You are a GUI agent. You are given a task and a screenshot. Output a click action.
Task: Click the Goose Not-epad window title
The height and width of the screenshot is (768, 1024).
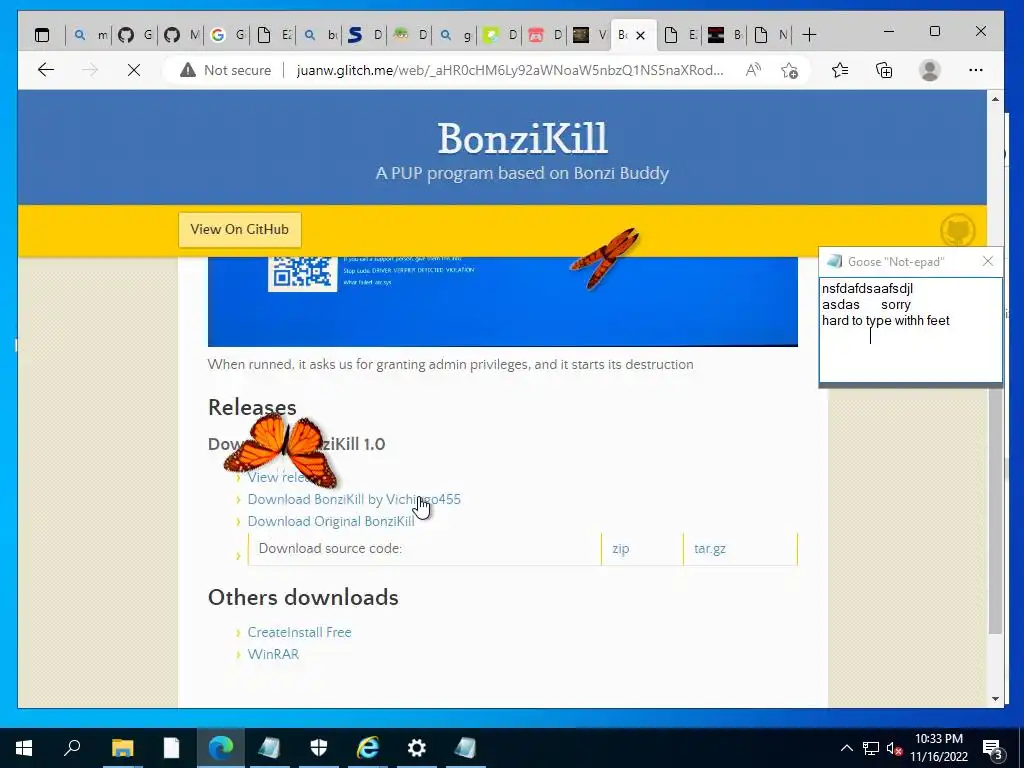(896, 262)
